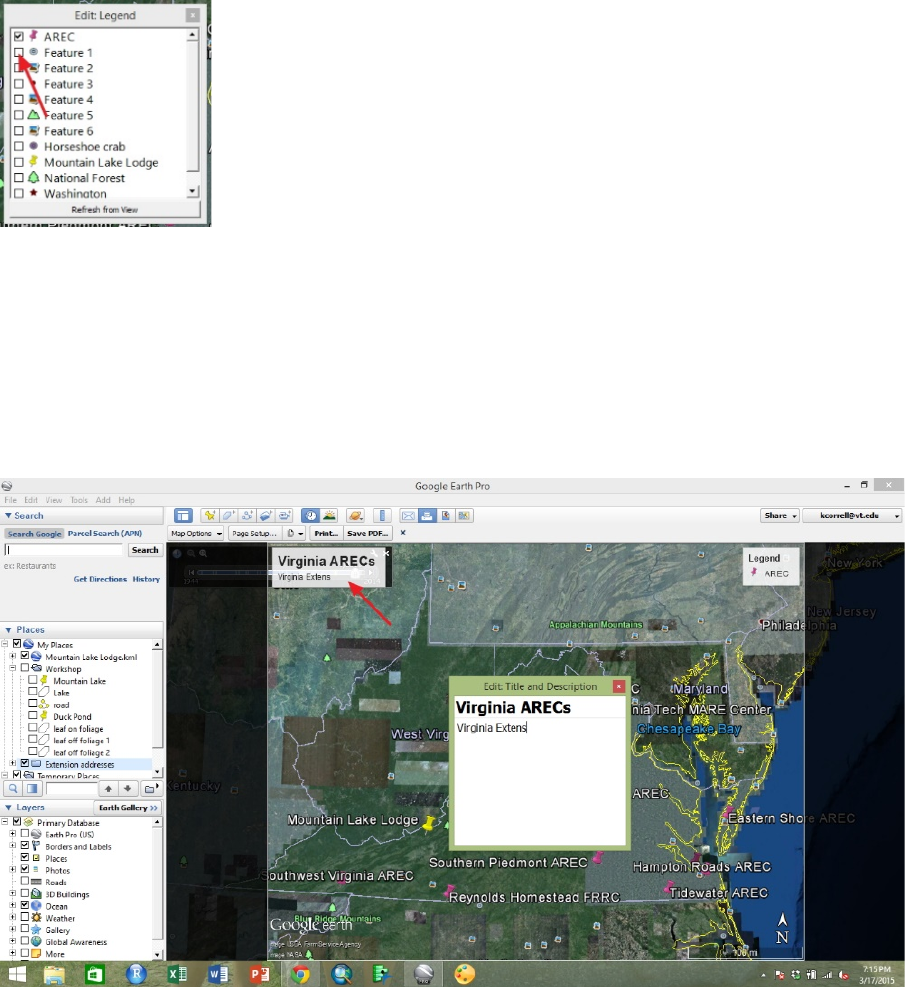Toggle the historical imagery clock button
This screenshot has width=905, height=987.
pos(310,516)
